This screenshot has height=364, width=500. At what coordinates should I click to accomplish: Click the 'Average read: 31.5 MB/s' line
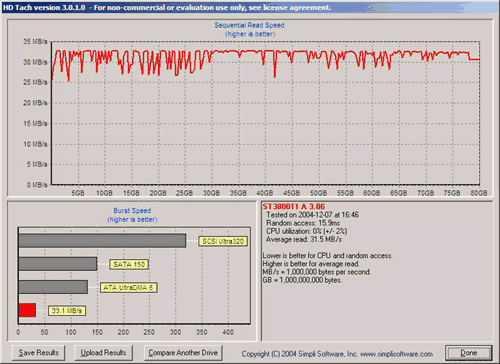(x=304, y=239)
